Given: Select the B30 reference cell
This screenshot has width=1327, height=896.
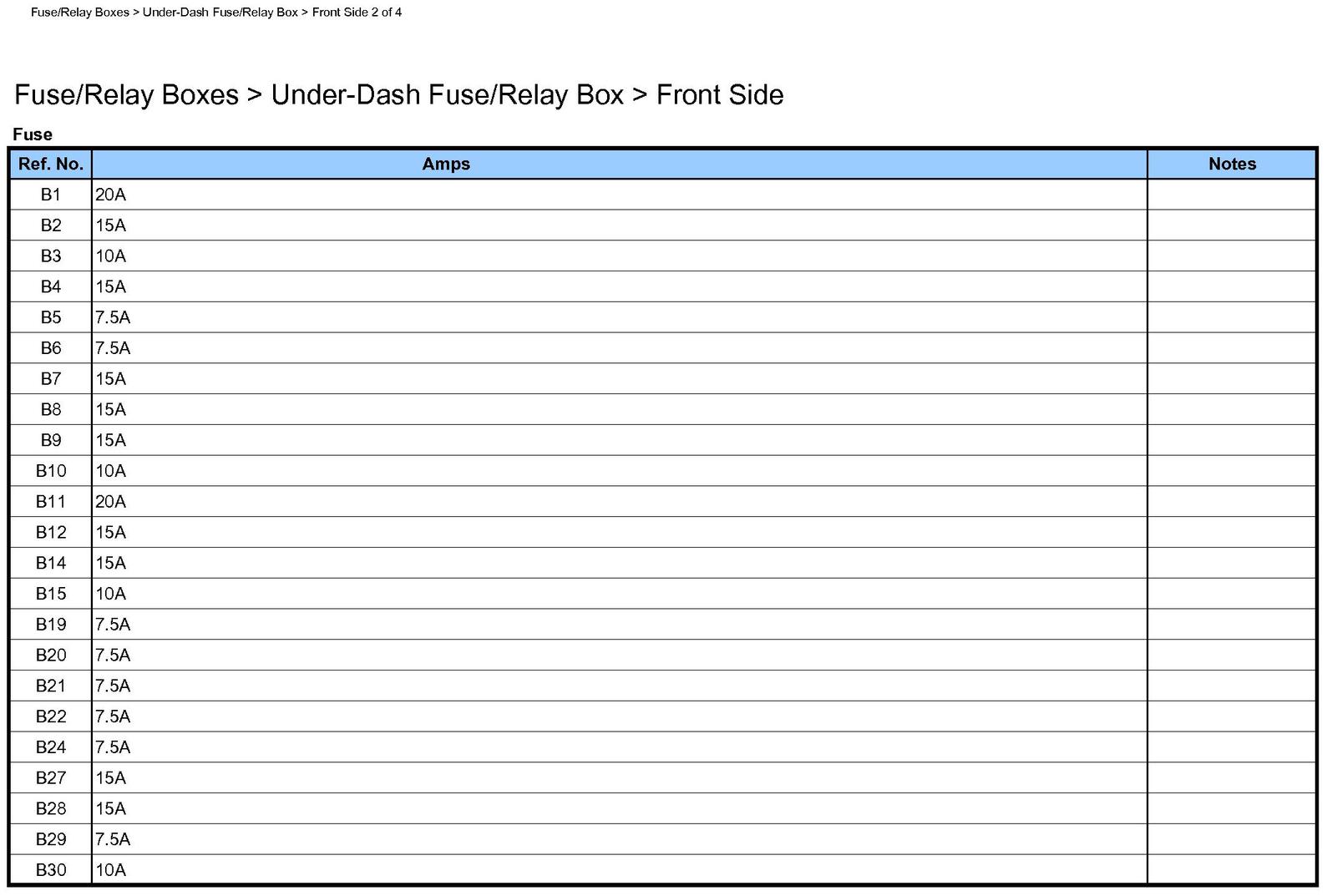Looking at the screenshot, I should [x=51, y=870].
